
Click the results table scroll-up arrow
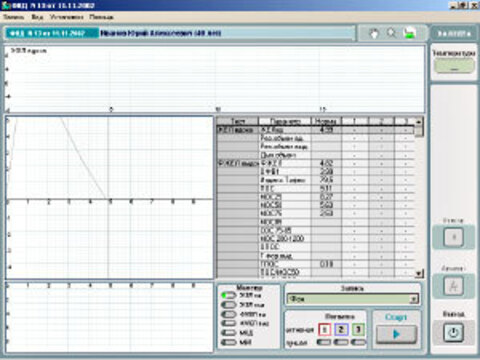coord(419,121)
